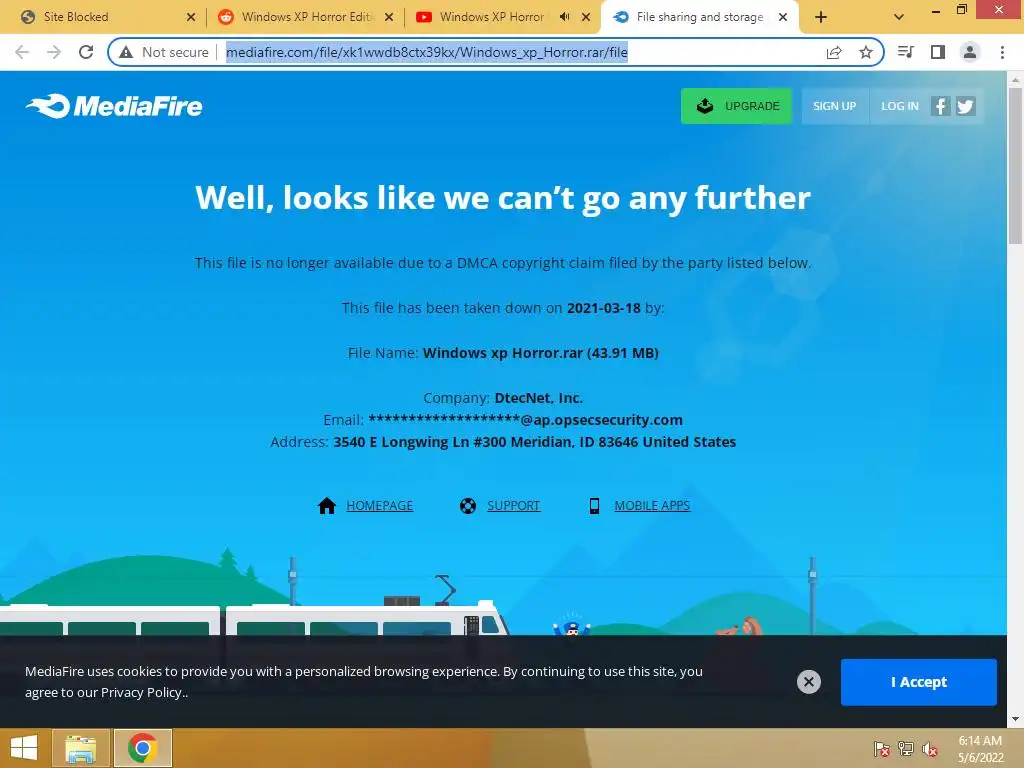The image size is (1024, 768).
Task: Open File Explorer from the taskbar
Action: pos(81,748)
